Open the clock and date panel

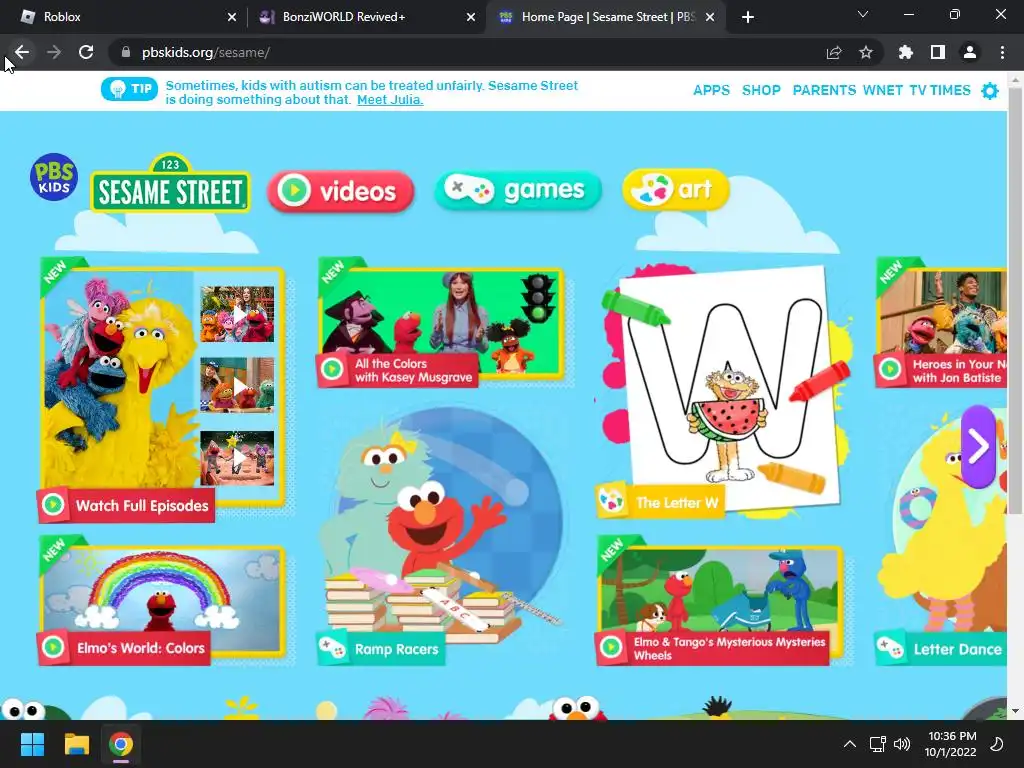tap(952, 744)
